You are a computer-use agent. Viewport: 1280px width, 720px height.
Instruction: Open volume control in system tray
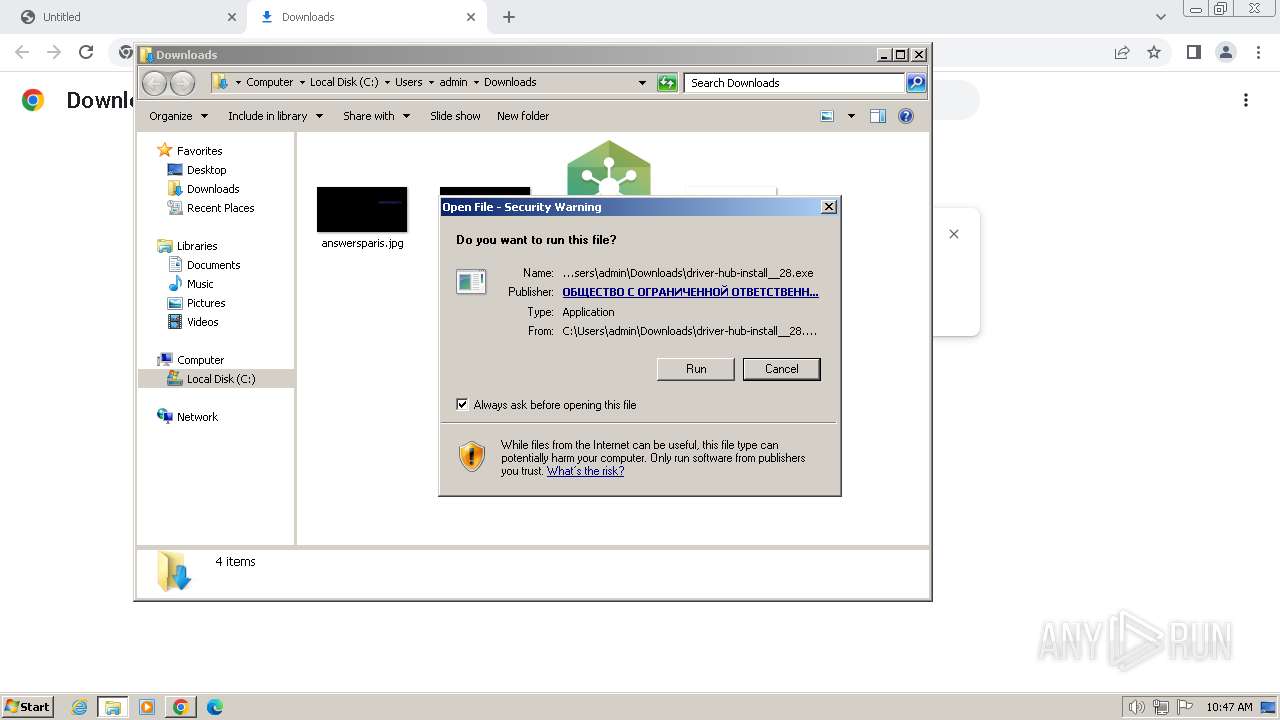coord(1137,707)
